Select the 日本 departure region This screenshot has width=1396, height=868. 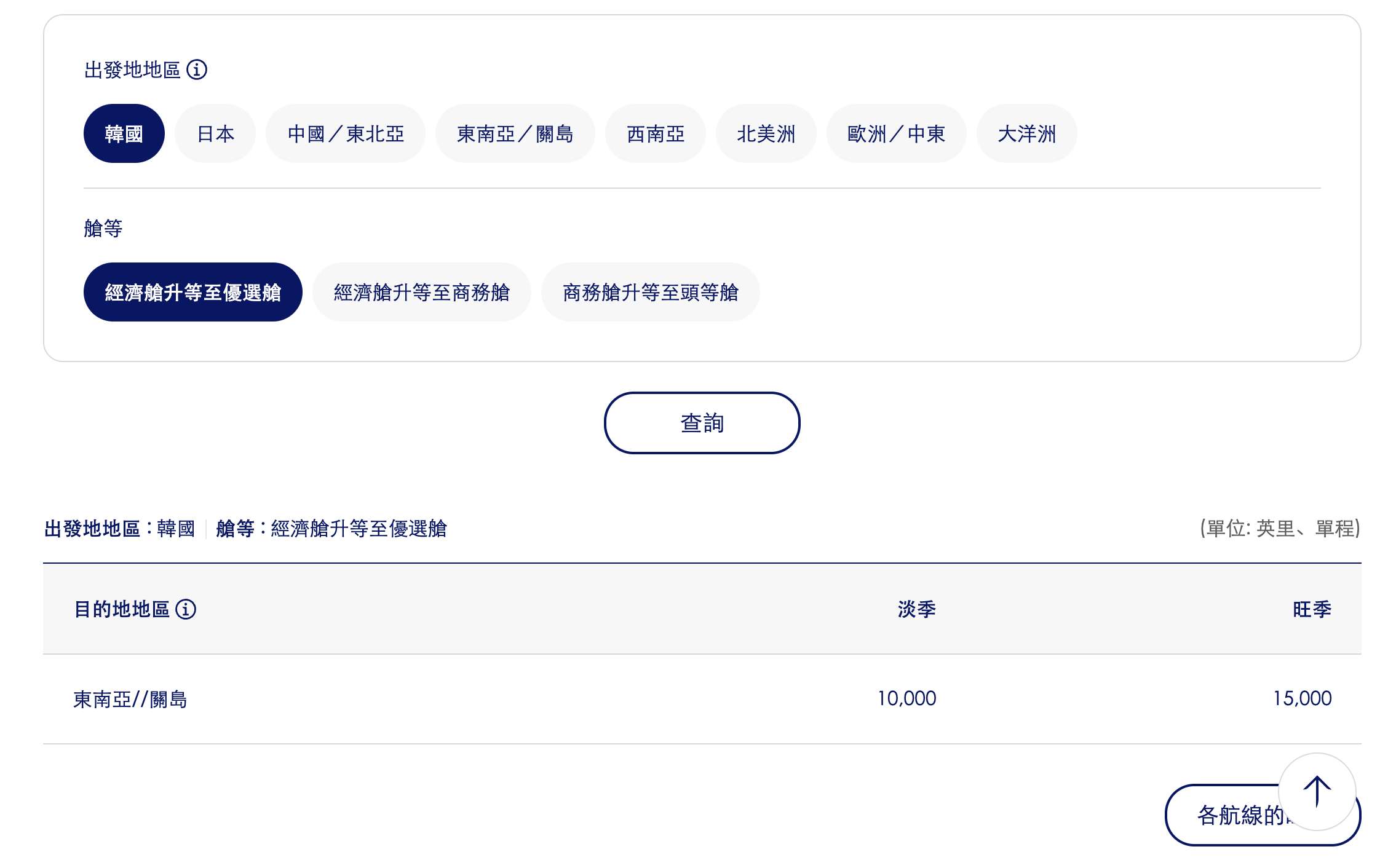coord(215,133)
